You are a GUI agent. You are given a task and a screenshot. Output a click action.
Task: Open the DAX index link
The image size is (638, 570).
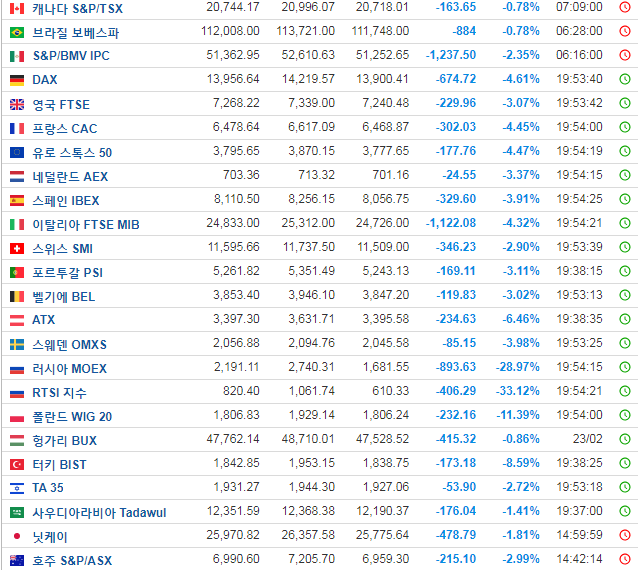pos(45,79)
